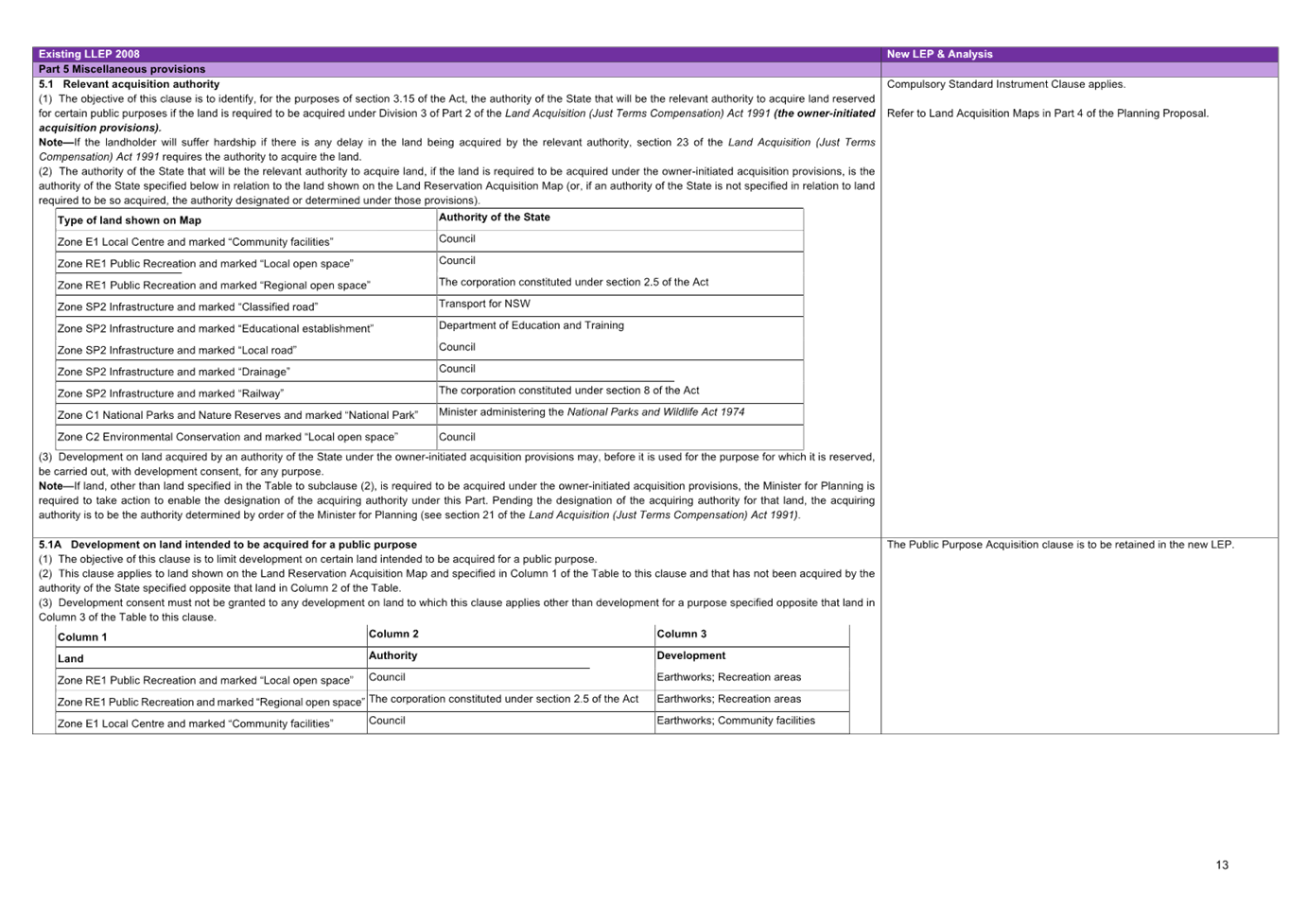Select the 'Department of Education and Training' cell

(x=531, y=325)
